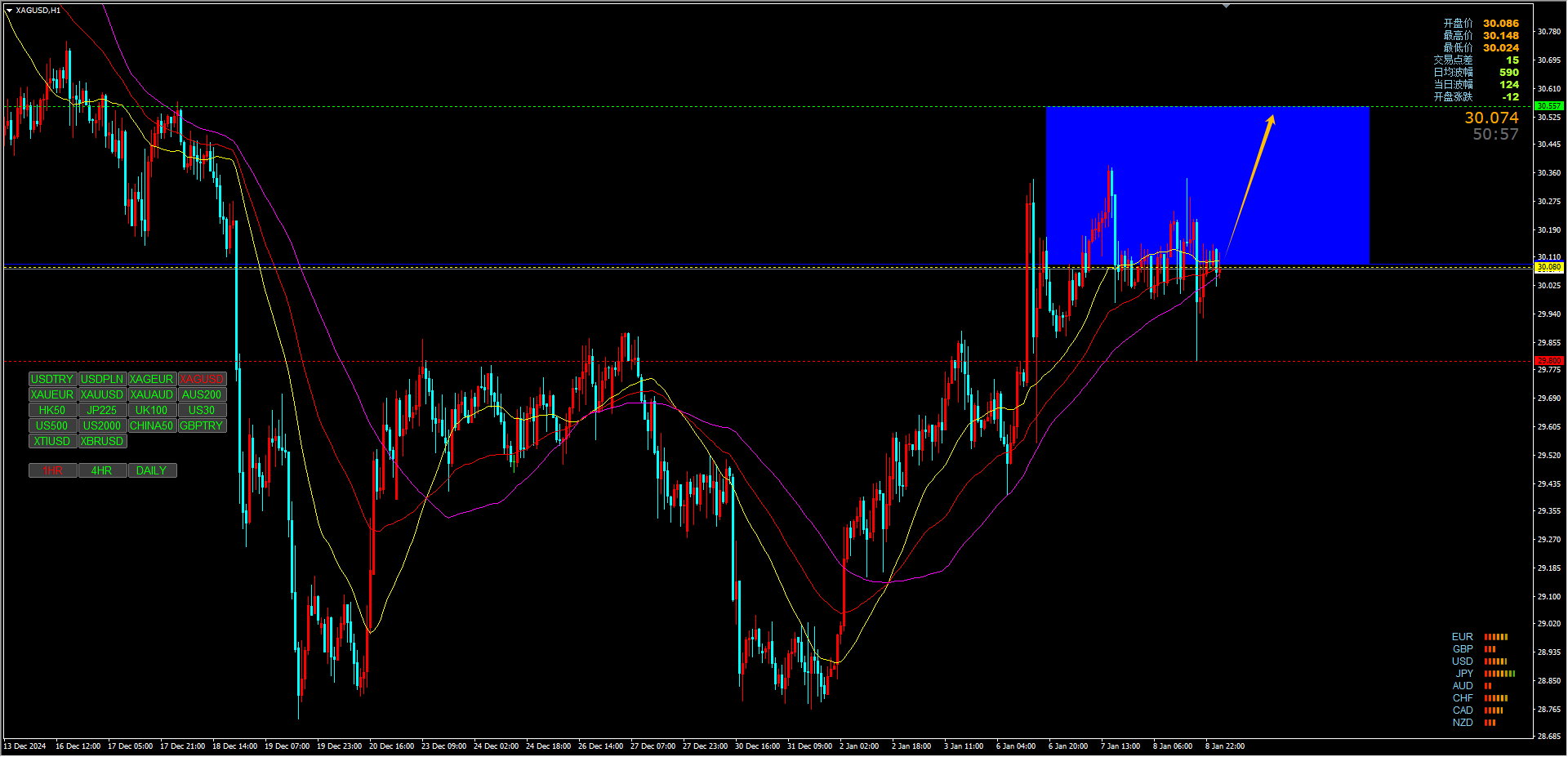Click the 开盘涨跌 value -12
1568x757 pixels.
pyautogui.click(x=1511, y=97)
